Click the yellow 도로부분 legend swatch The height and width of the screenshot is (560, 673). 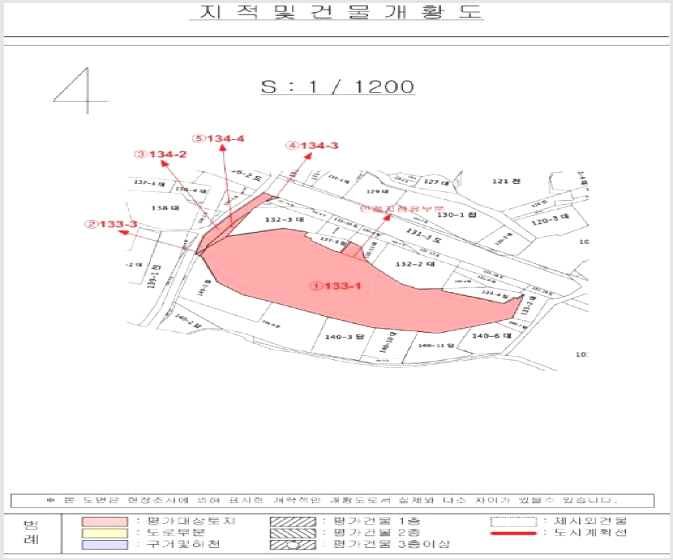pyautogui.click(x=105, y=533)
